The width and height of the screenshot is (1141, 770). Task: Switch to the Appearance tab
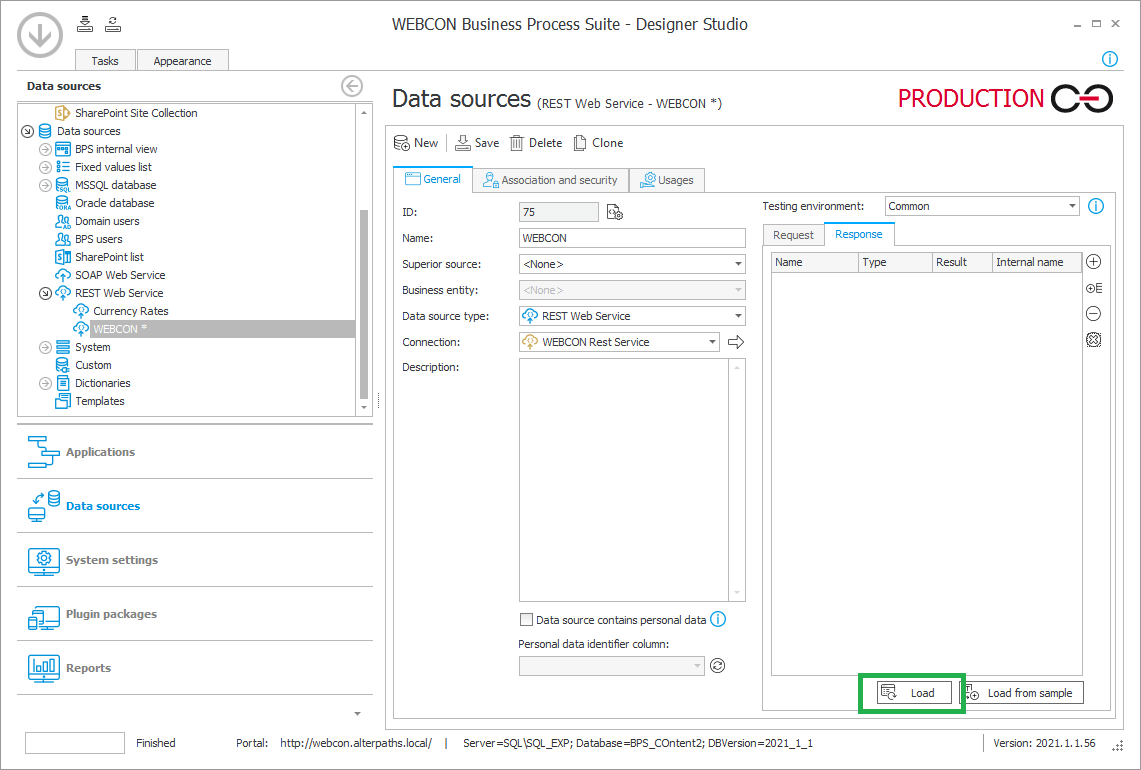[x=182, y=60]
